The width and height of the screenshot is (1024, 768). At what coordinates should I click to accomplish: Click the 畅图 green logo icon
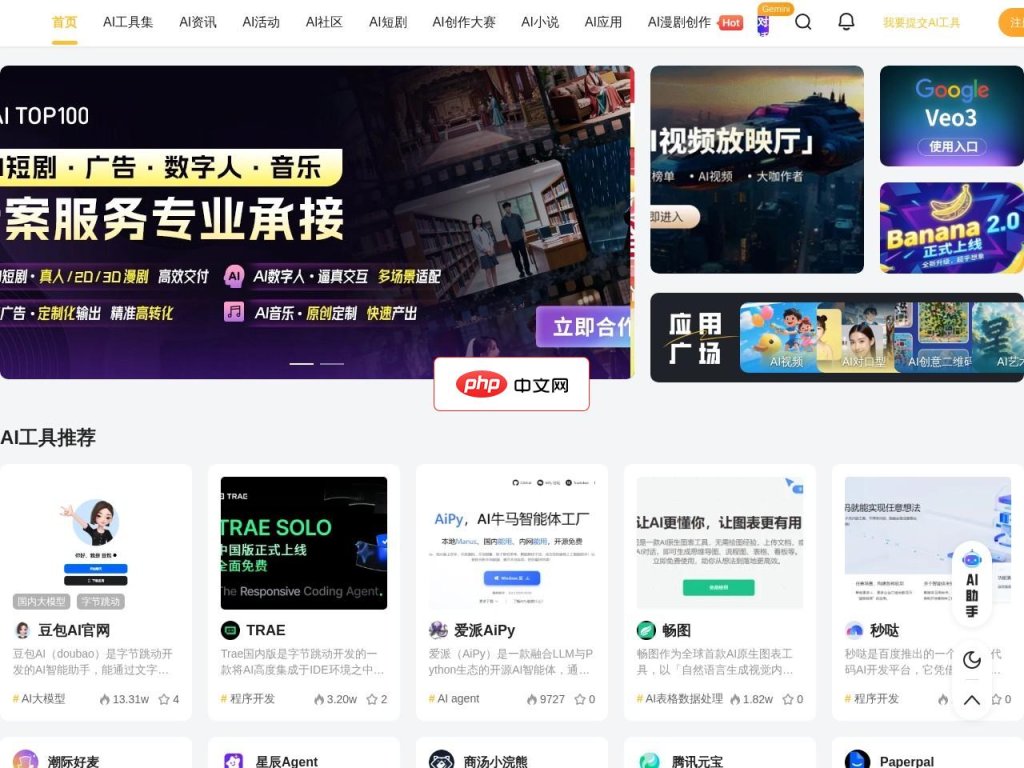[x=646, y=630]
